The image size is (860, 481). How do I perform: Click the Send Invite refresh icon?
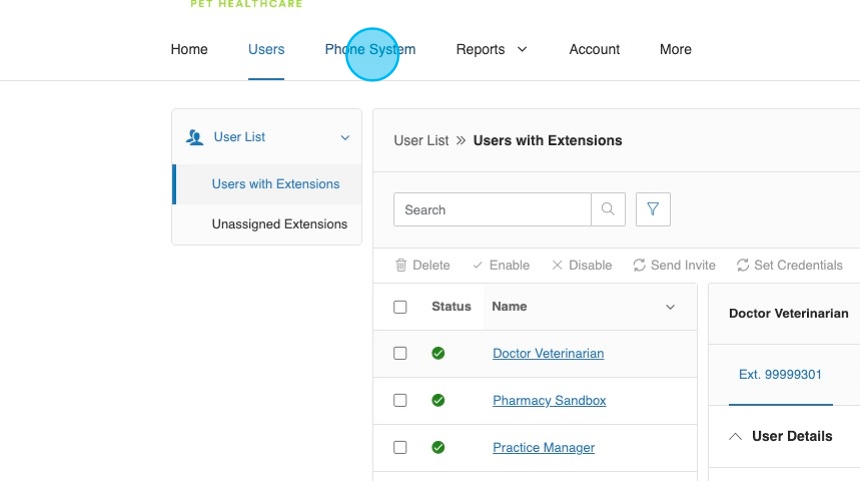tap(639, 265)
